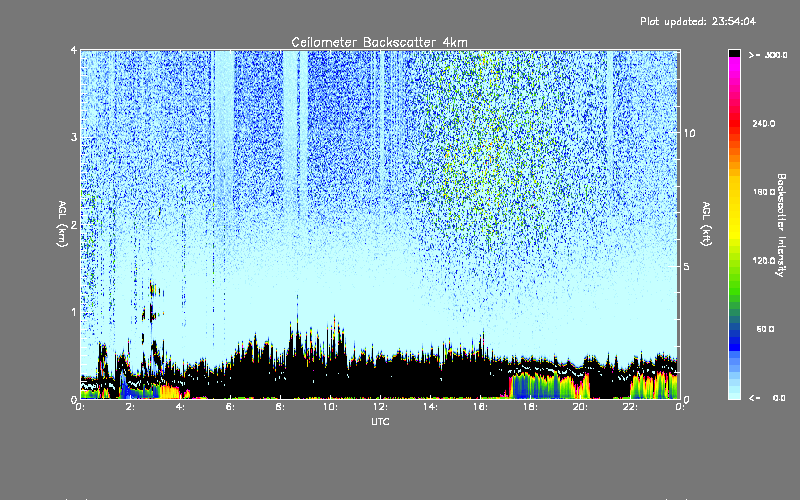Viewport: 800px width, 500px height.
Task: Click the '1' km tick on the left axis
Action: click(x=74, y=312)
